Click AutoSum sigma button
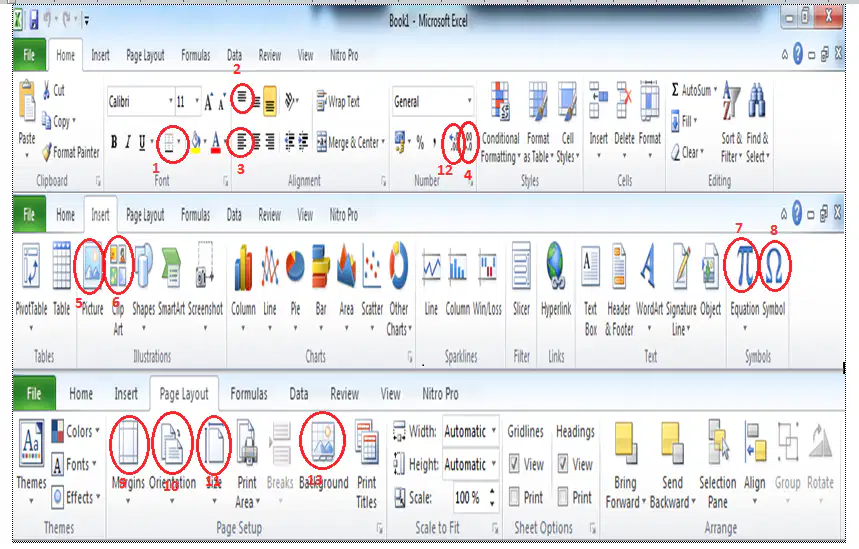The height and width of the screenshot is (549, 859). [694, 89]
